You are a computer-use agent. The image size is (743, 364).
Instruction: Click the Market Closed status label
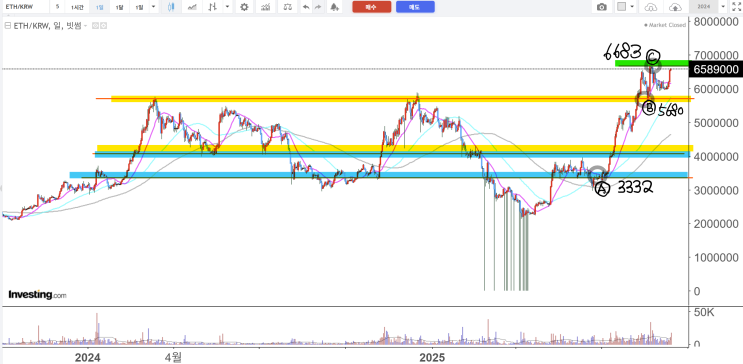(x=664, y=25)
